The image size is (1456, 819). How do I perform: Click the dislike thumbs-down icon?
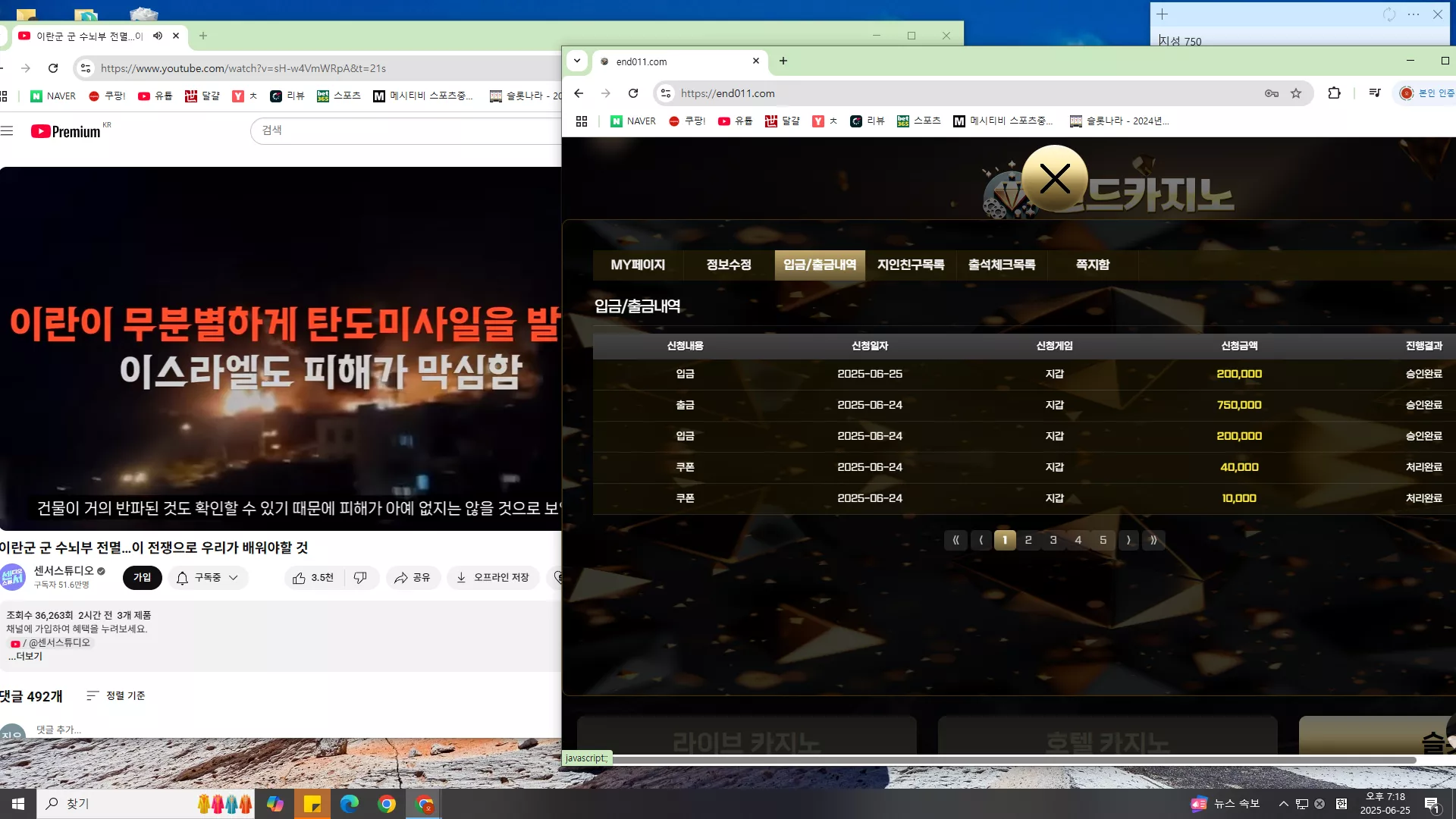click(x=360, y=578)
